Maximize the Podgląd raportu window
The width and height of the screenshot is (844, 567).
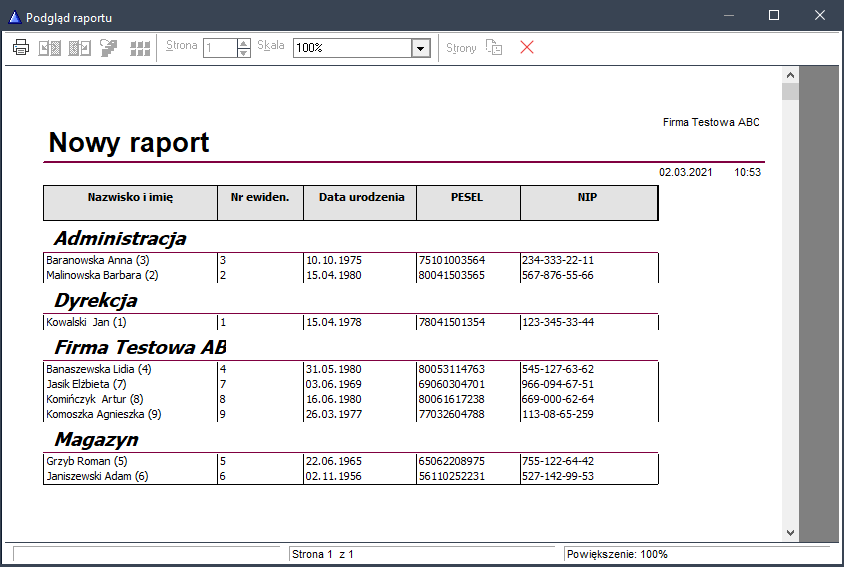(773, 15)
